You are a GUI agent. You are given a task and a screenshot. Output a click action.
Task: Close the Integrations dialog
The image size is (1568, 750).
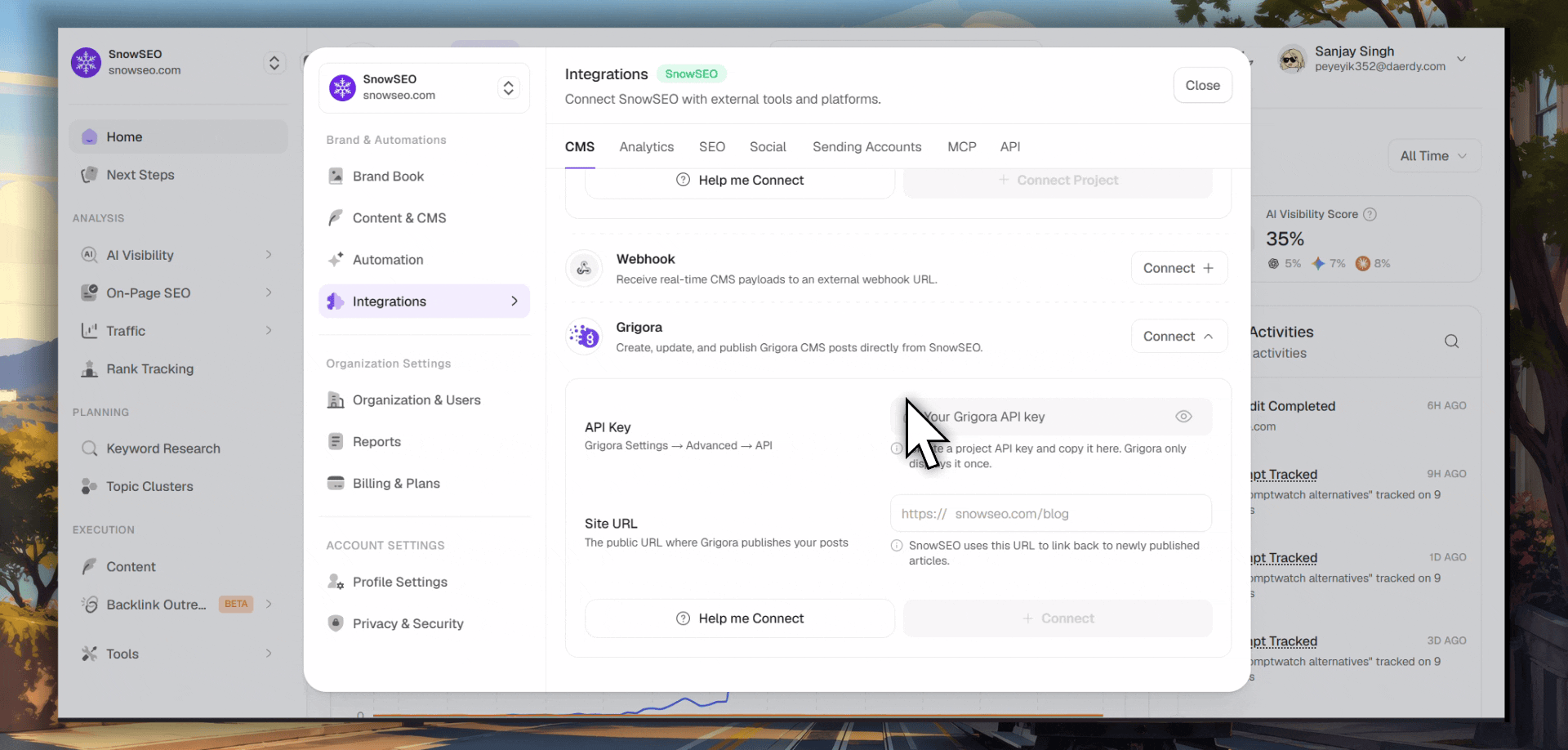click(1202, 85)
